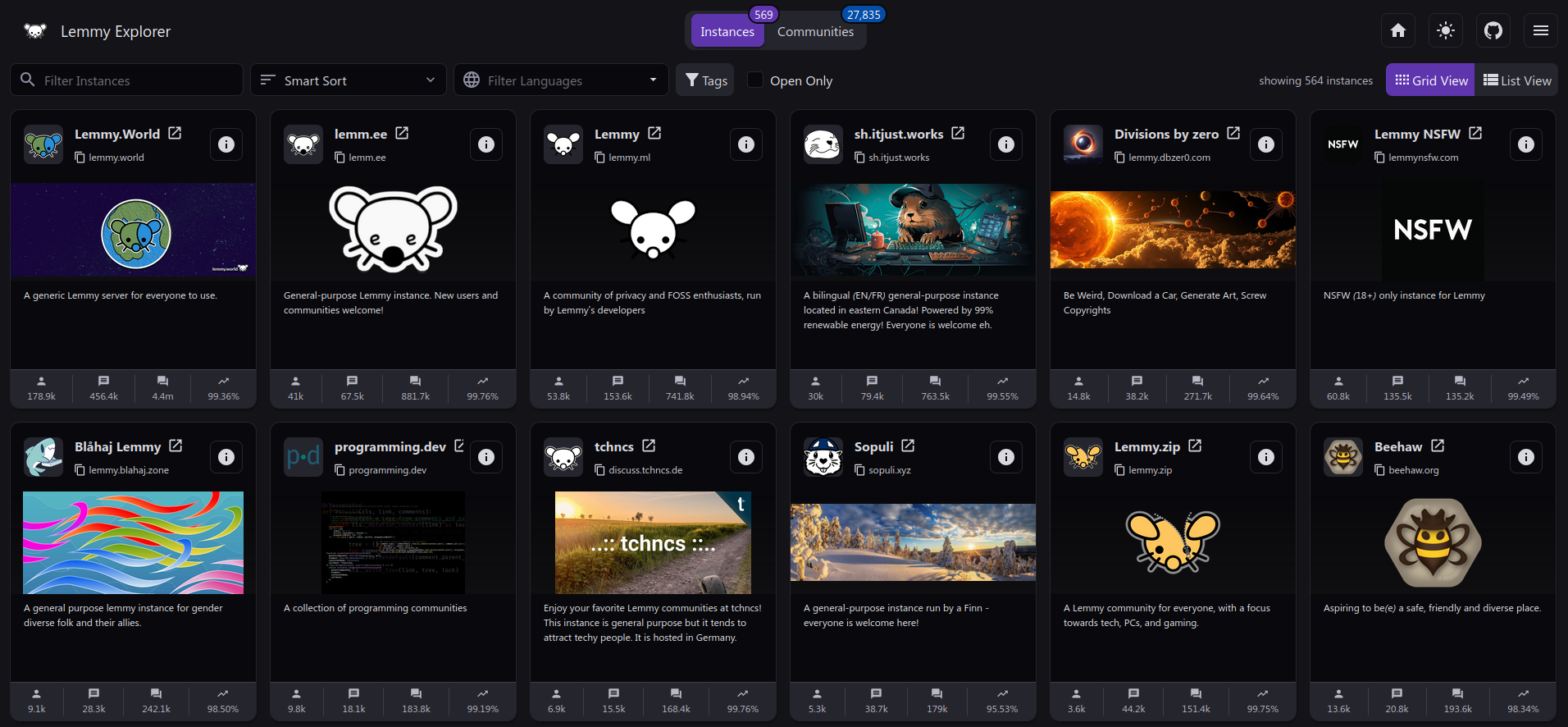Show info for Divisions by zero
Viewport: 1568px width, 727px height.
1266,144
